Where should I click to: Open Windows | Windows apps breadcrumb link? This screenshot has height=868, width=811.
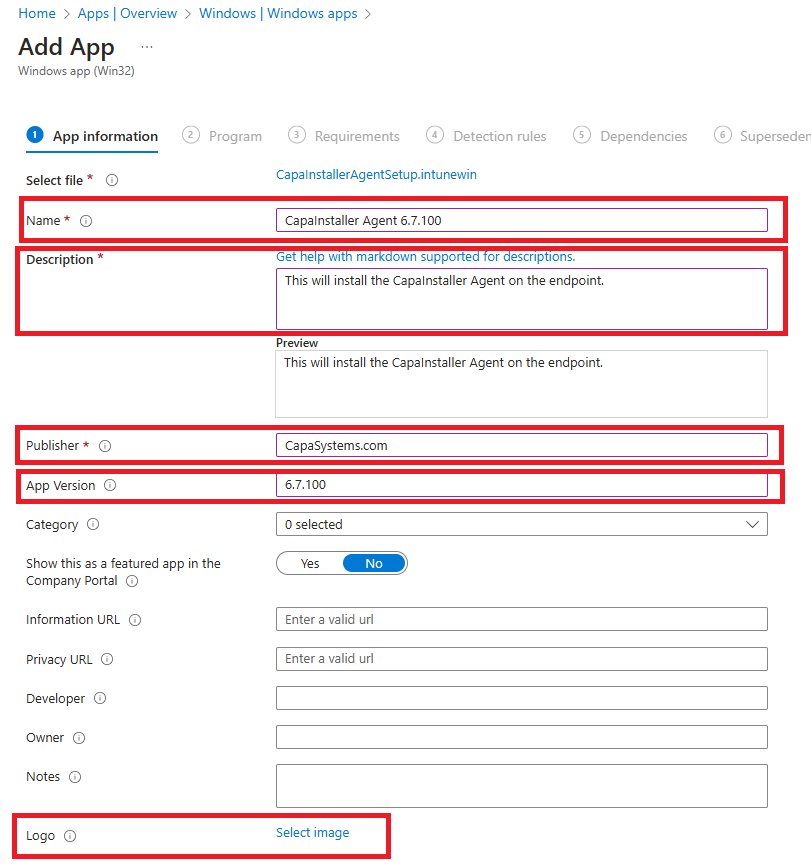278,13
